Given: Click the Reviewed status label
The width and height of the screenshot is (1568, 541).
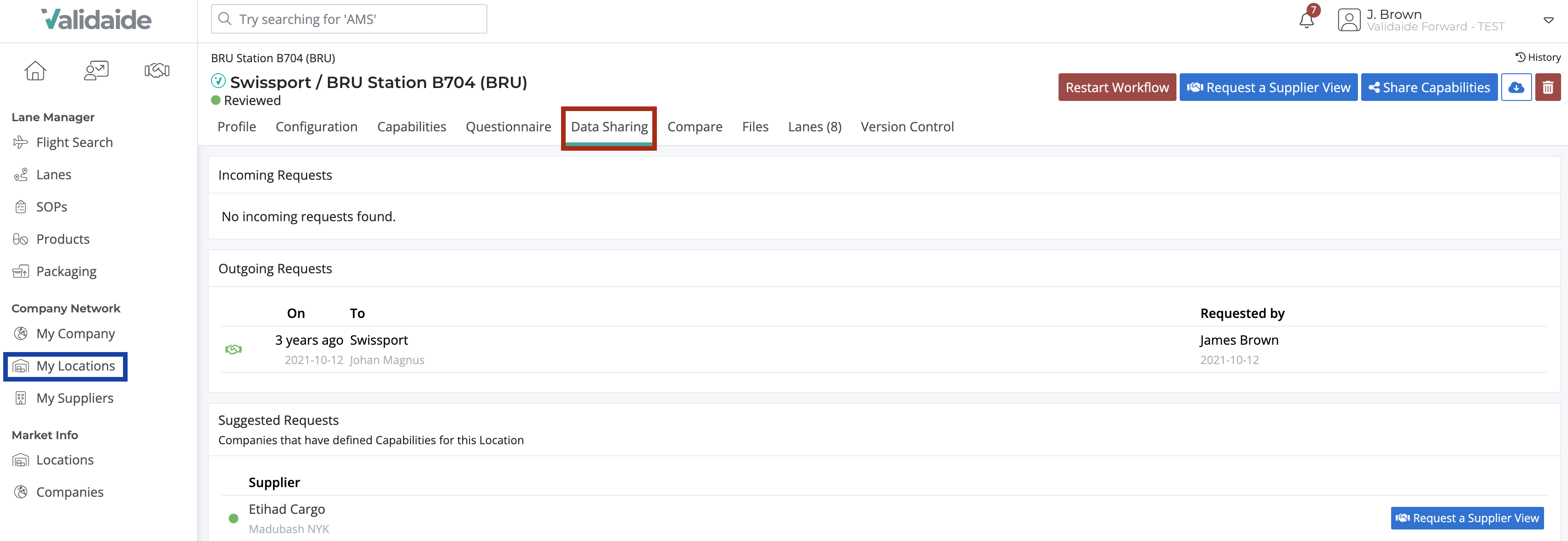Looking at the screenshot, I should [252, 100].
